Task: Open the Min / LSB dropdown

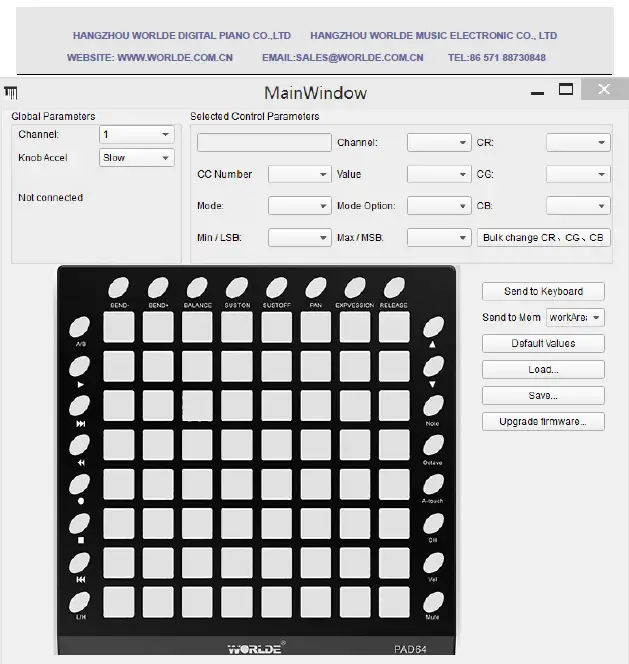Action: (x=299, y=238)
